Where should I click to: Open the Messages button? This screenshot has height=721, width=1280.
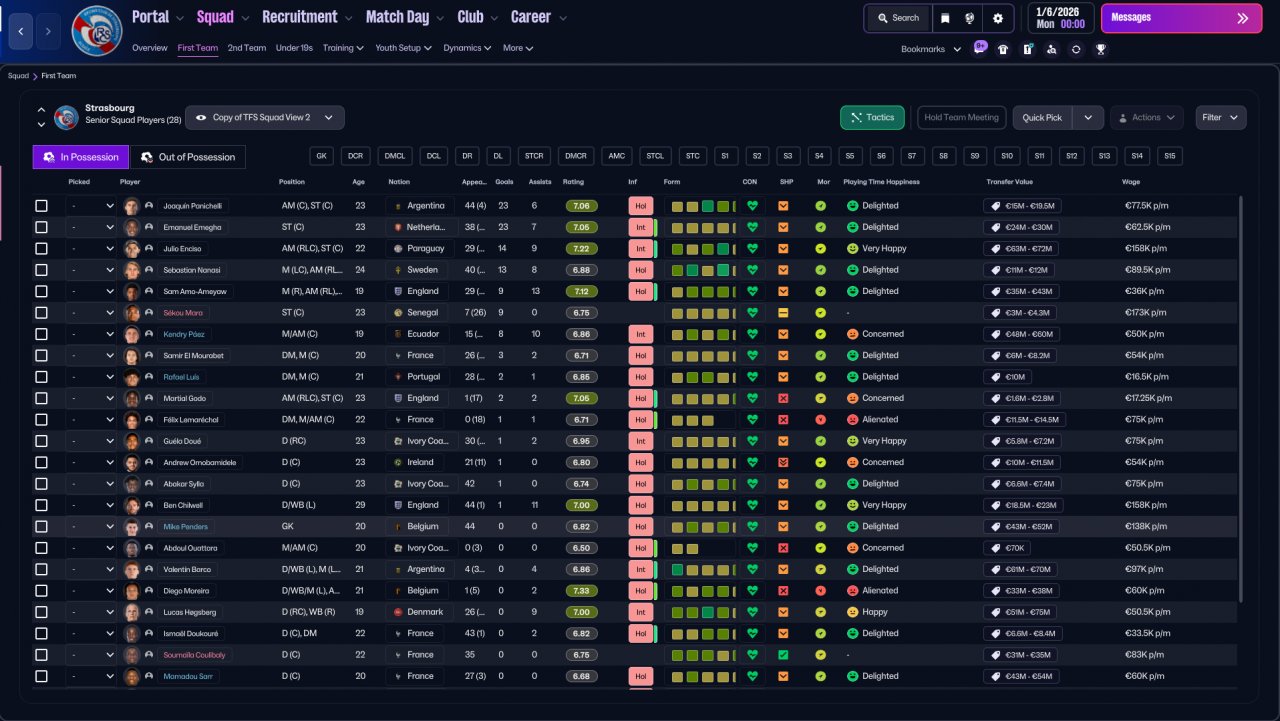pos(1181,18)
